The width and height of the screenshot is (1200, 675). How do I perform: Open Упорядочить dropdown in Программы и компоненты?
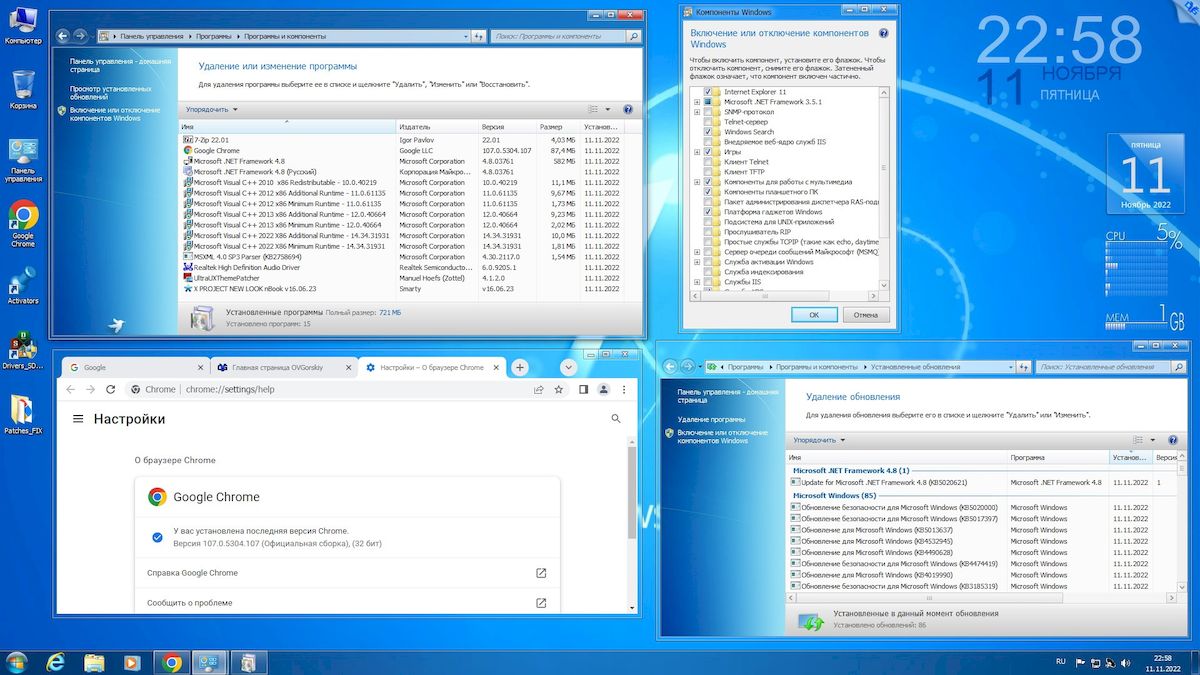click(x=212, y=109)
